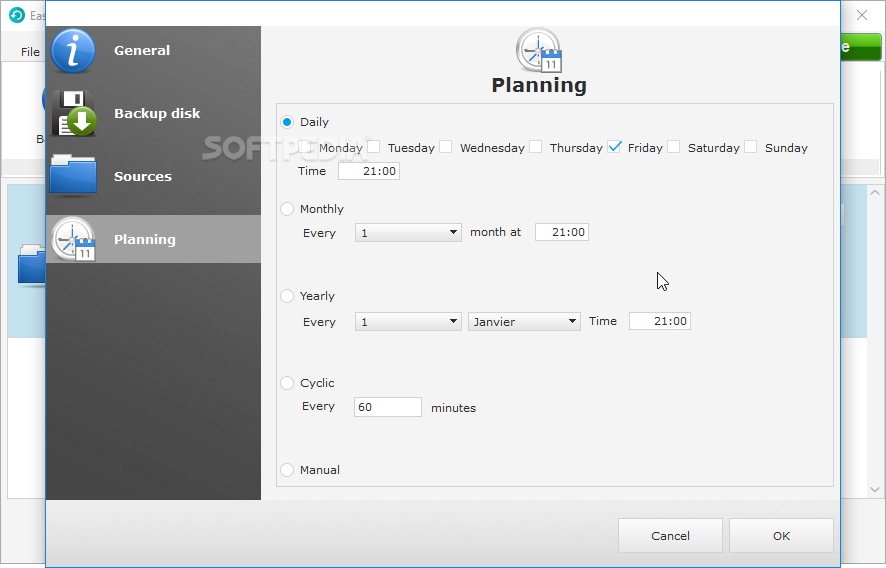
Task: Click the green button in background window
Action: click(x=861, y=47)
